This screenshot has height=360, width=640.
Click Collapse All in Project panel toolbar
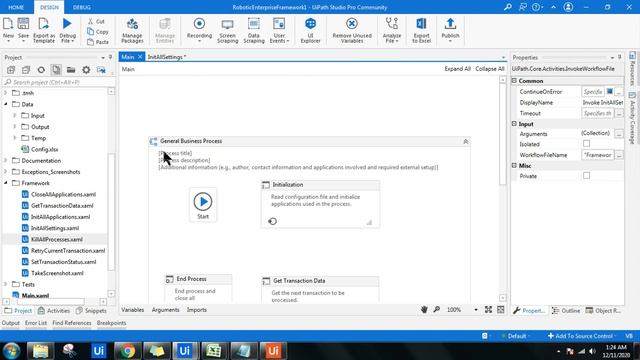tap(26, 70)
